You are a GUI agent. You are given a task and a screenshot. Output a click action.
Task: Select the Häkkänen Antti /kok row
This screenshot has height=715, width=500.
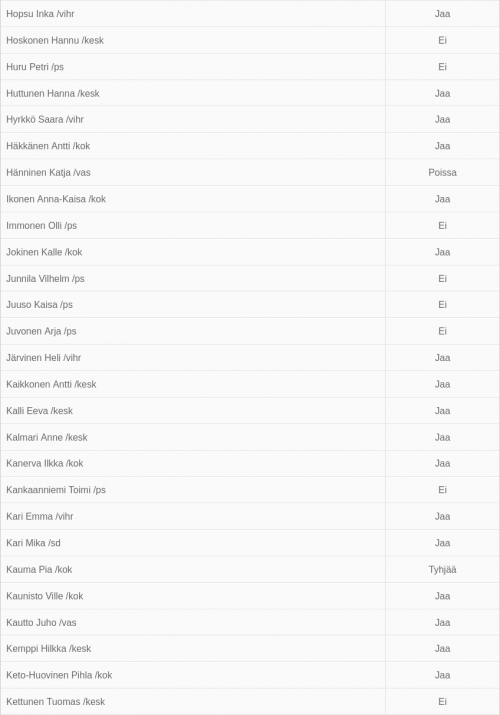[x=250, y=146]
